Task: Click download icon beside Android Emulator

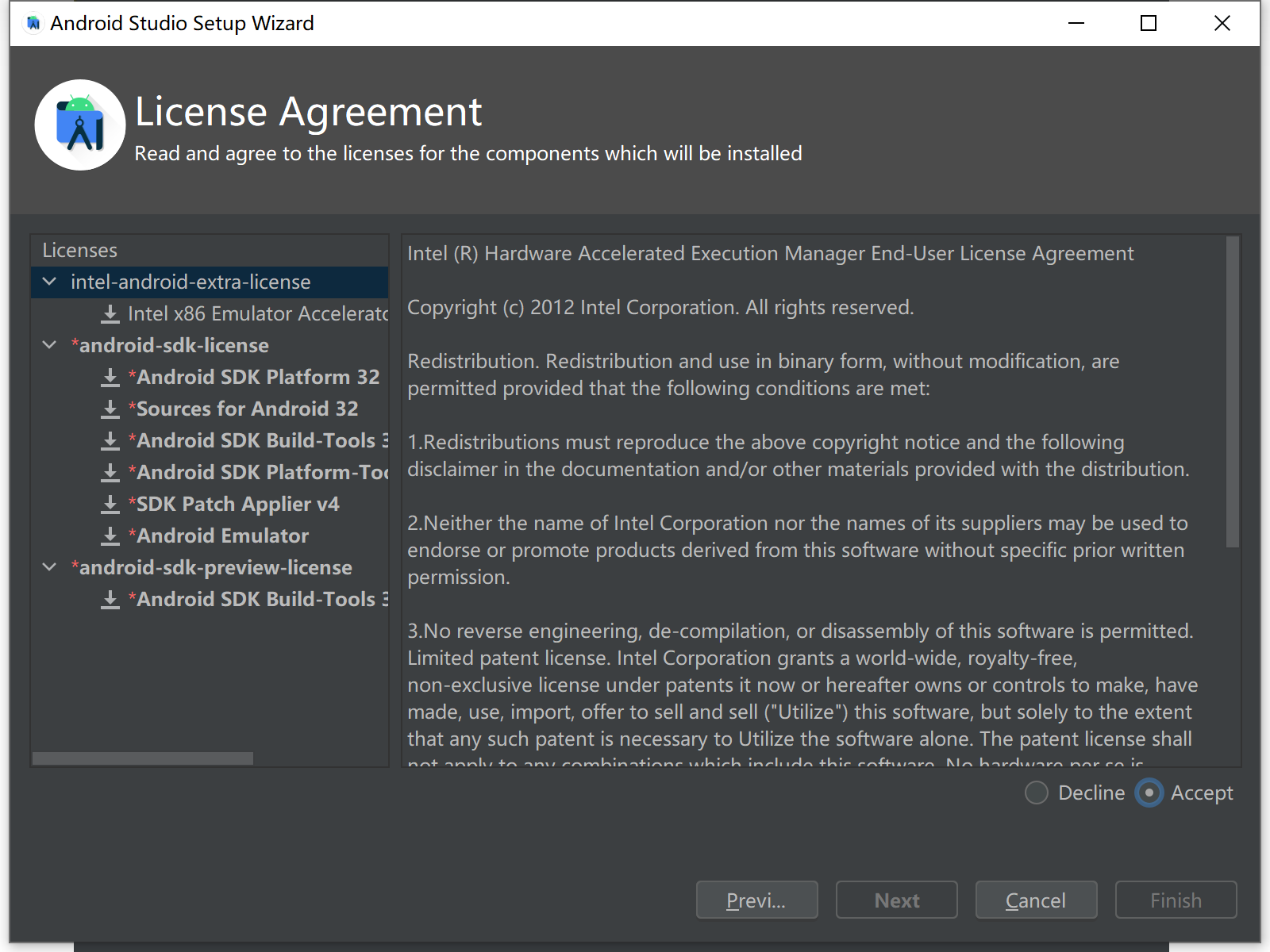Action: 110,536
